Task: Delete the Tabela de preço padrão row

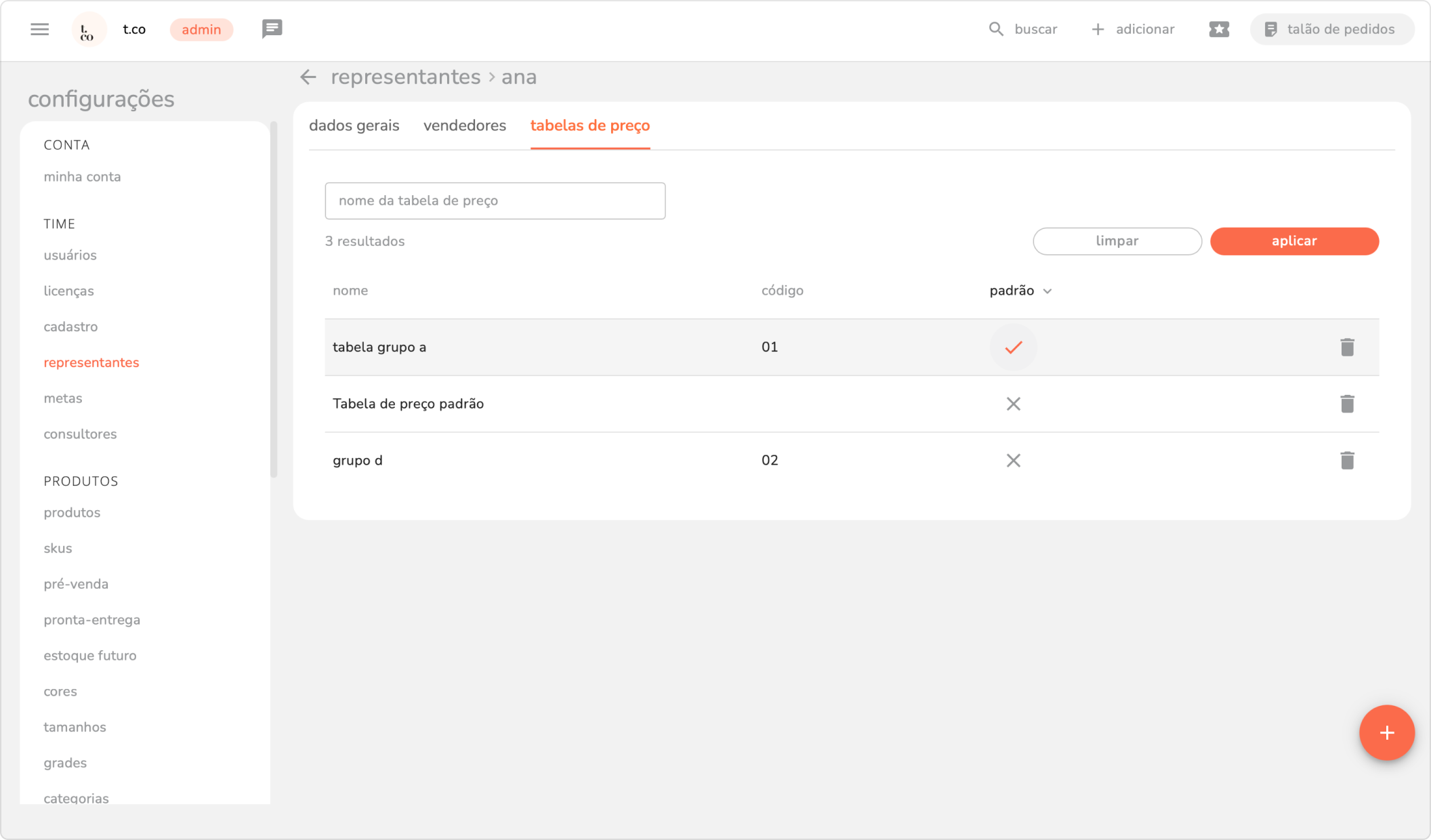Action: (1347, 404)
